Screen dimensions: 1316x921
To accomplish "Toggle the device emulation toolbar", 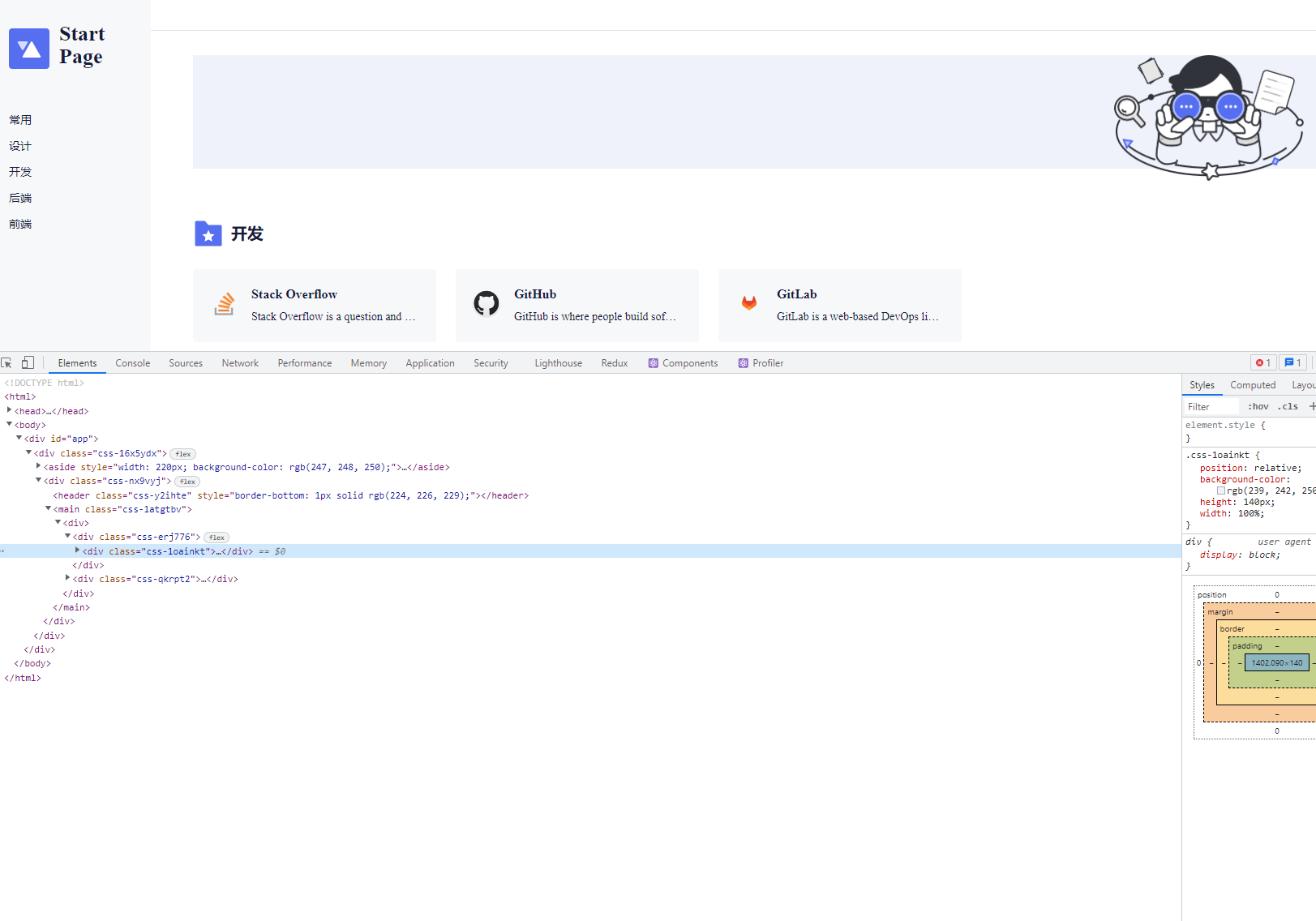I will point(28,362).
